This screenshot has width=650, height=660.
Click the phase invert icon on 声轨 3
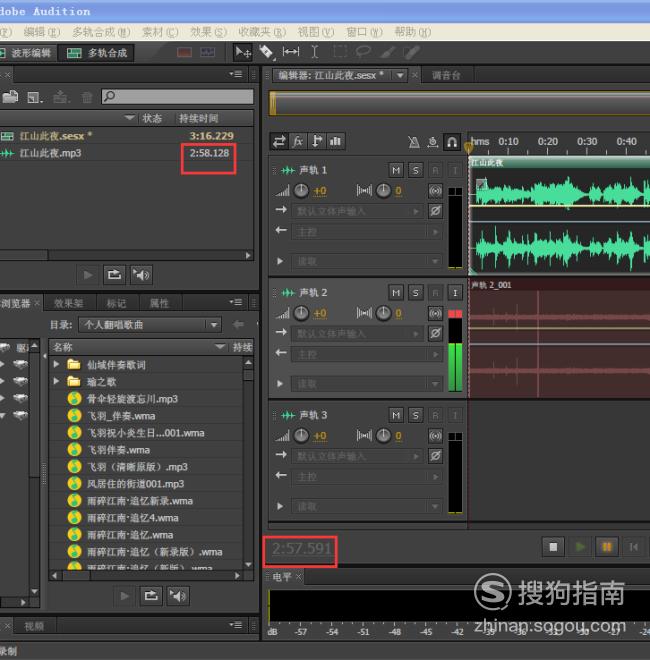(x=435, y=456)
